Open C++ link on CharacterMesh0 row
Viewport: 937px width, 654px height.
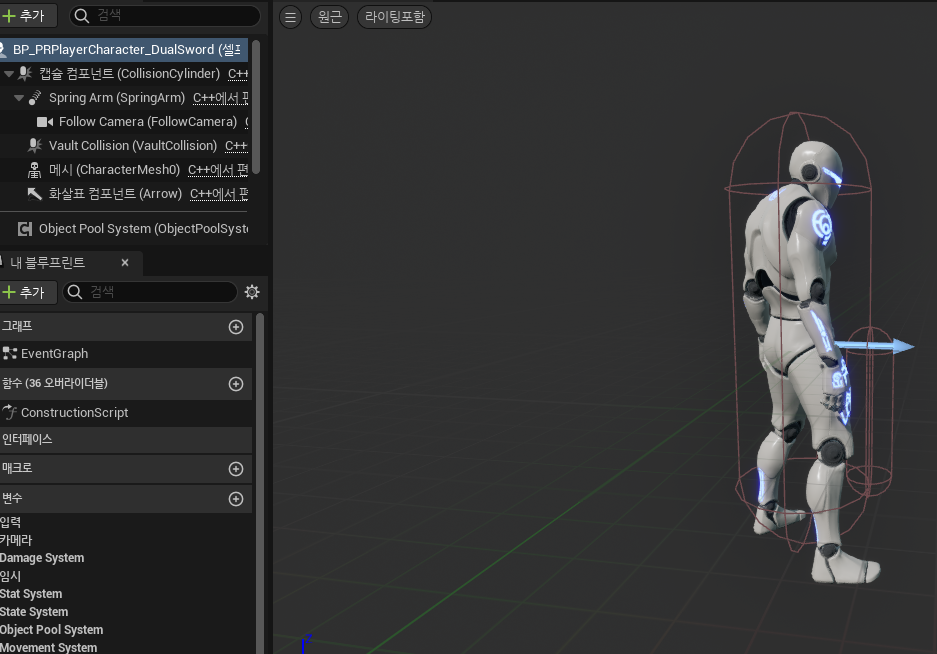coord(218,170)
